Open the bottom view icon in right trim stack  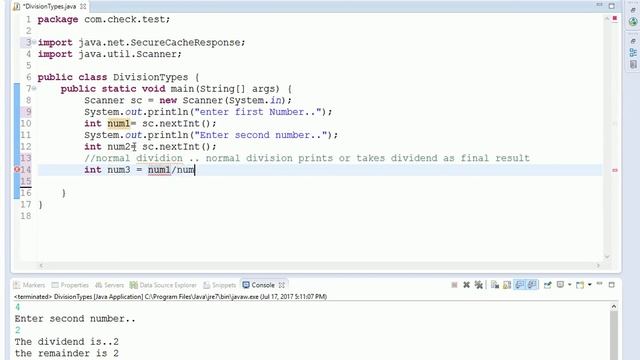click(633, 64)
